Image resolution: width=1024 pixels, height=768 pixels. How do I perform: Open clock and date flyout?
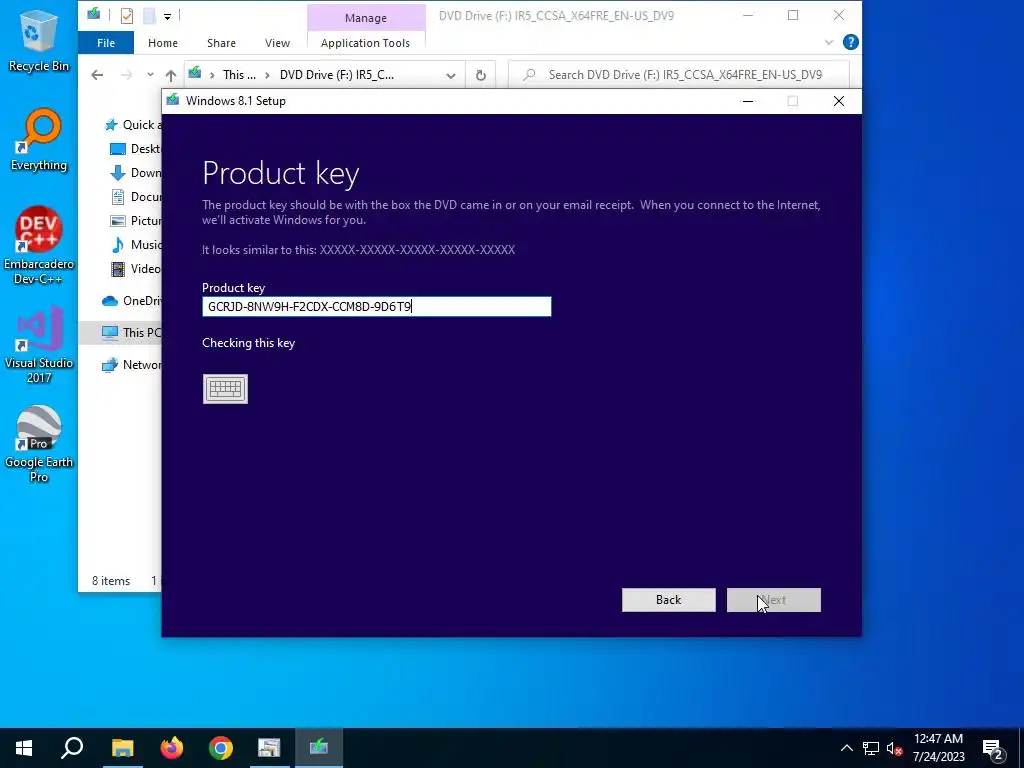click(x=938, y=748)
